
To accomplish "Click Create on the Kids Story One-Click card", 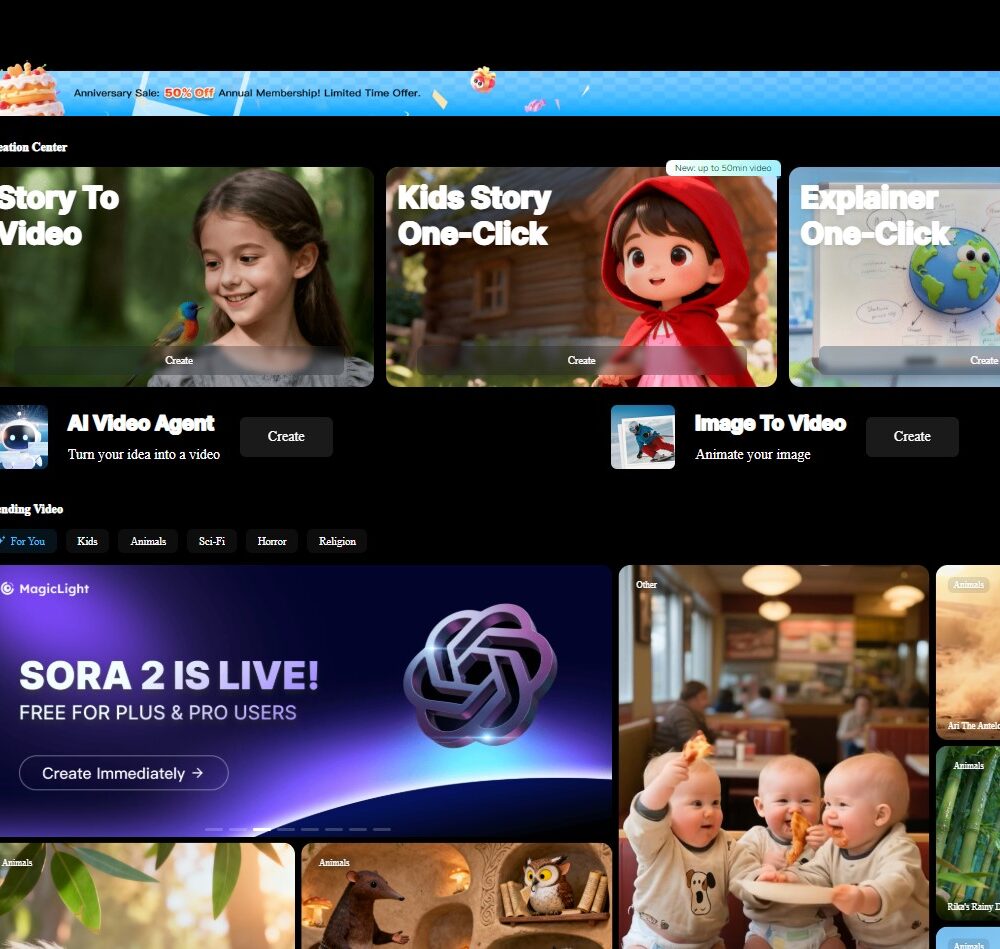I will click(581, 360).
